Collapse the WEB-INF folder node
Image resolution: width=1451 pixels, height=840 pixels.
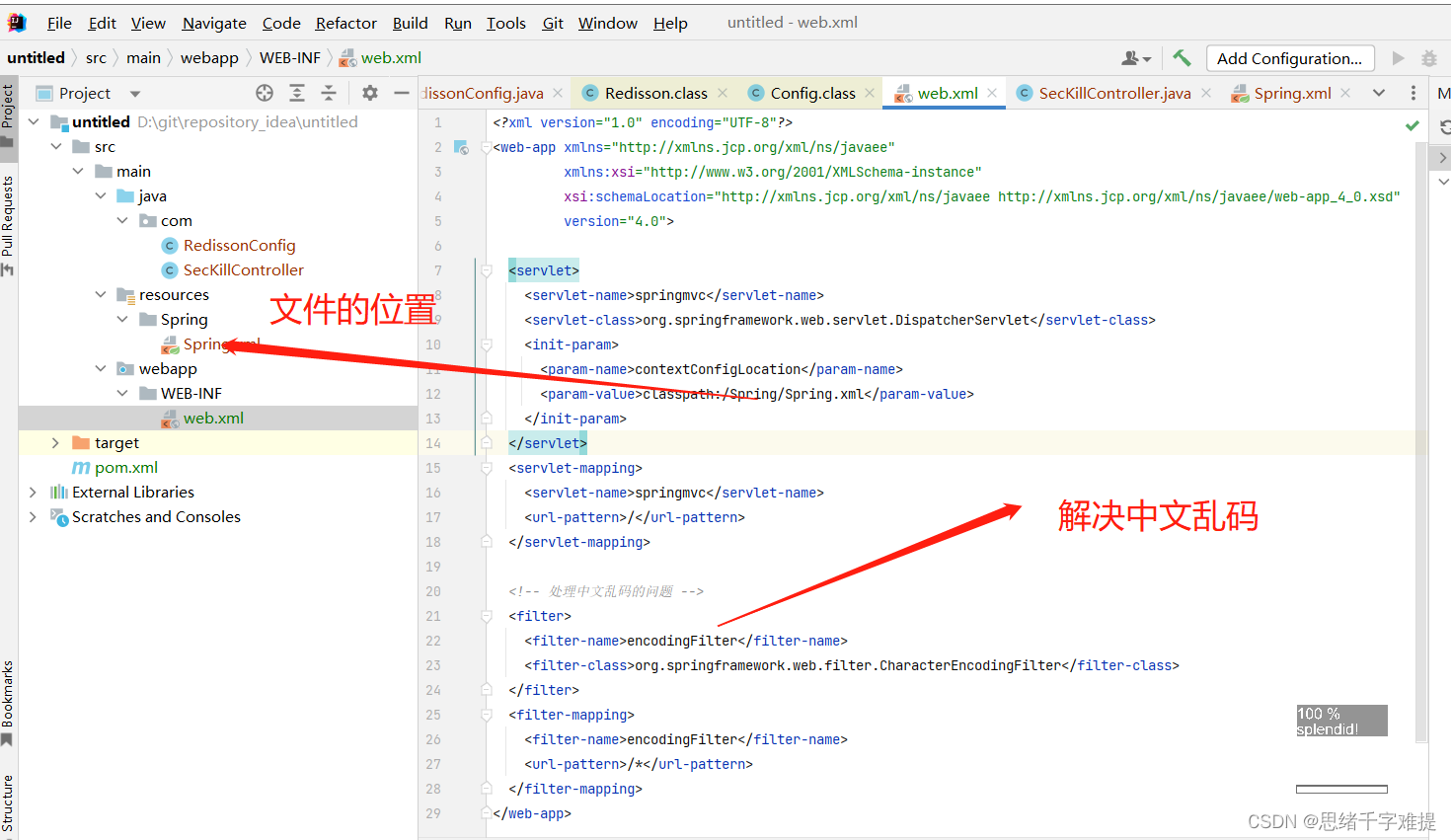tap(122, 393)
